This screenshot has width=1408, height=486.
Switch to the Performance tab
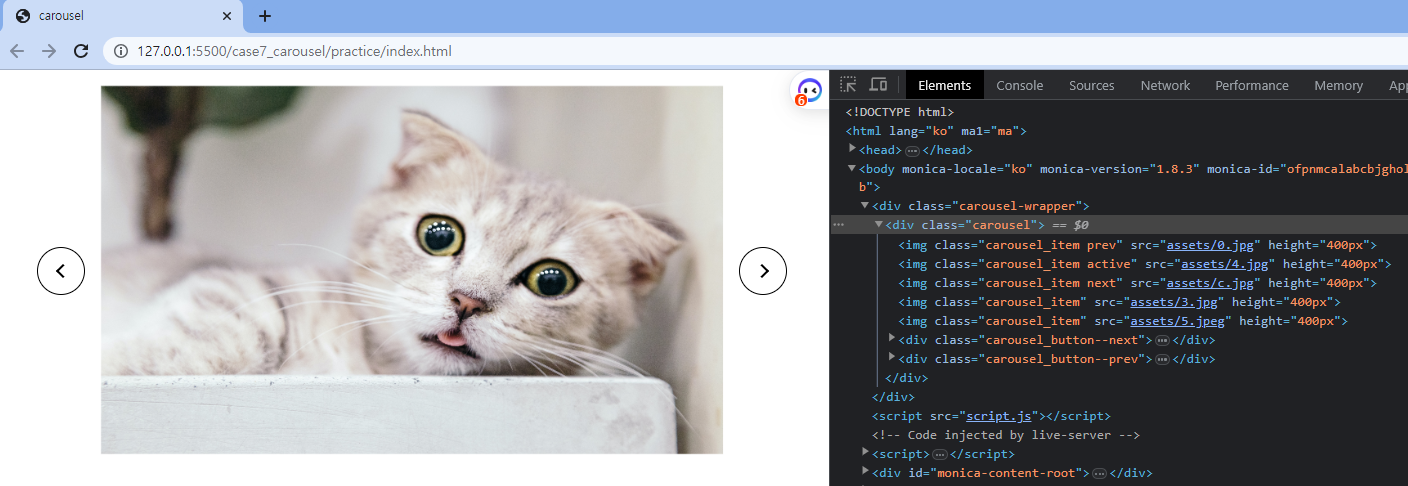(1252, 85)
